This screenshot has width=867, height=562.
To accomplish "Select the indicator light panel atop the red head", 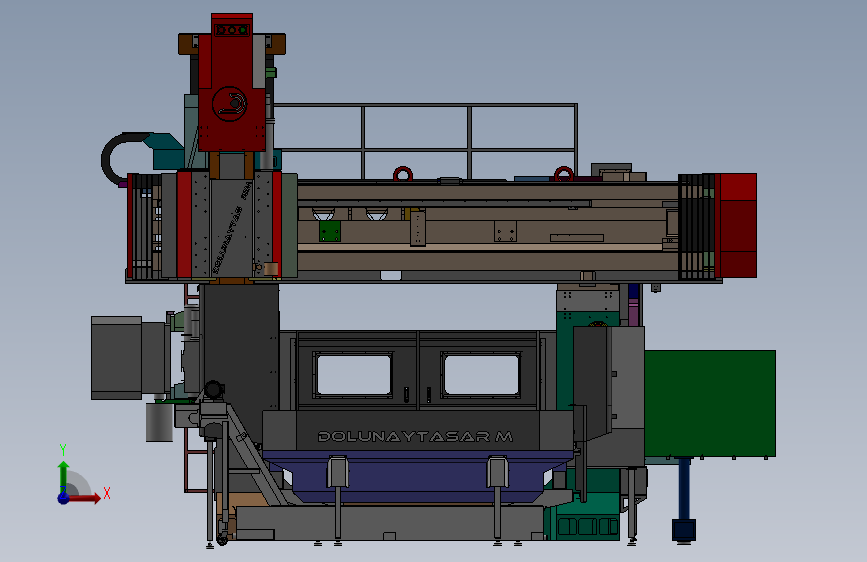I will pos(232,30).
